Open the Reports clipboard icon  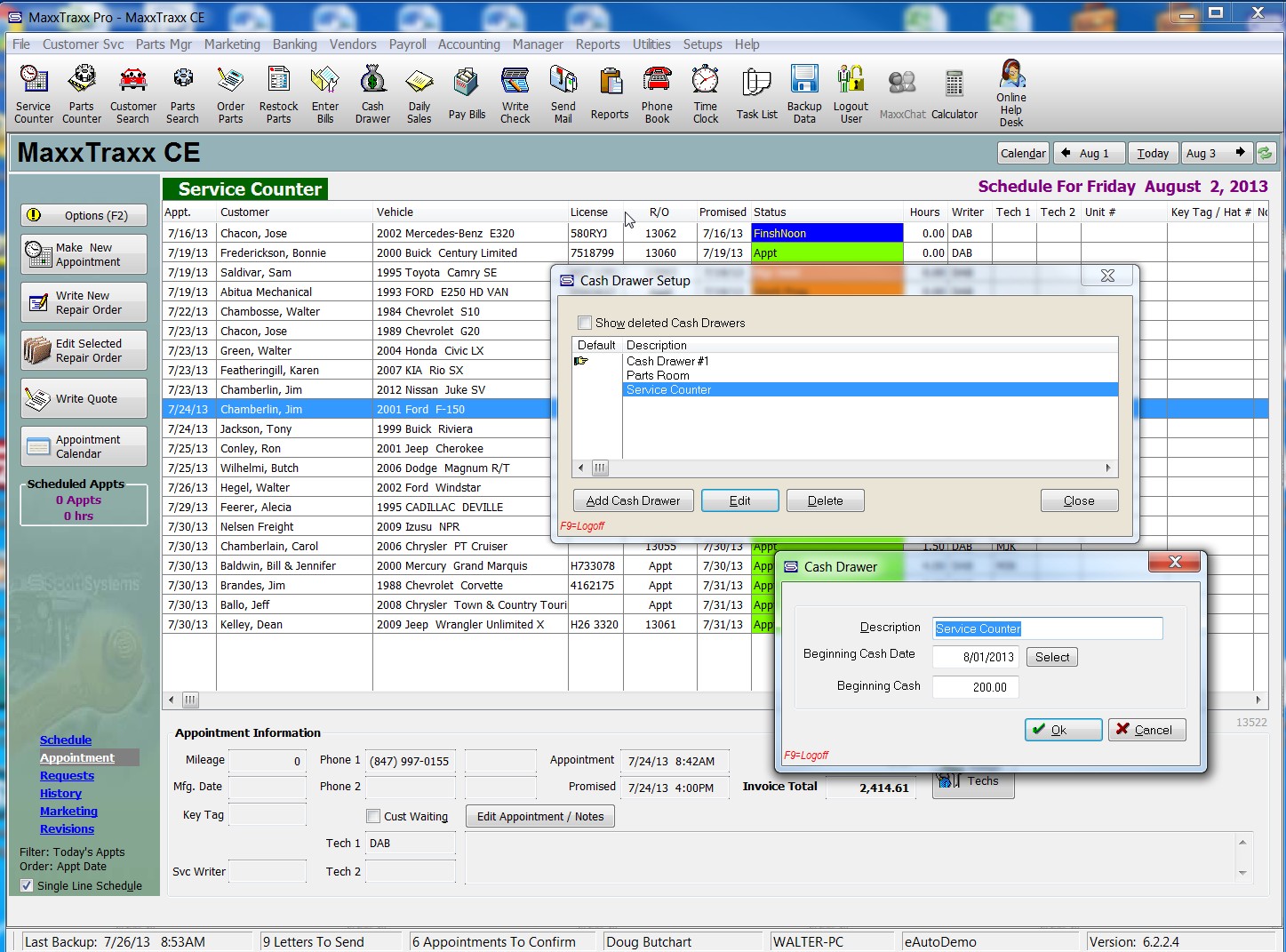coord(610,93)
